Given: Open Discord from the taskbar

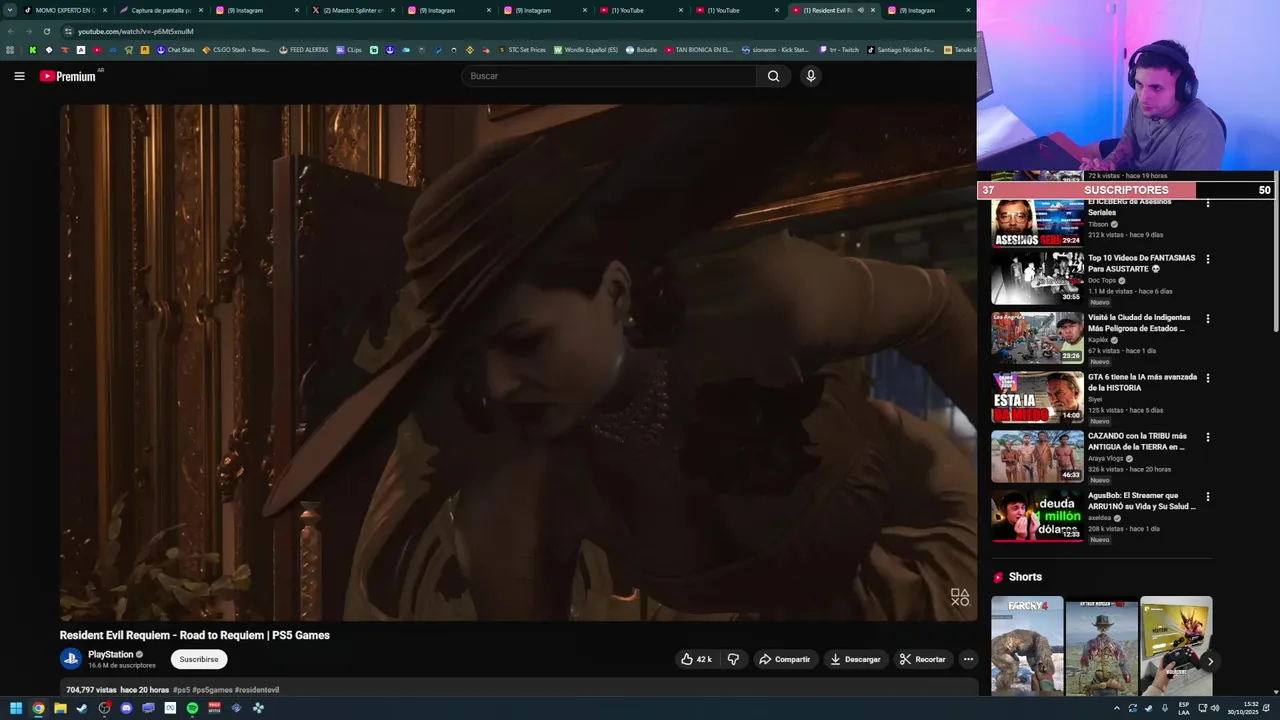Looking at the screenshot, I should pos(126,708).
